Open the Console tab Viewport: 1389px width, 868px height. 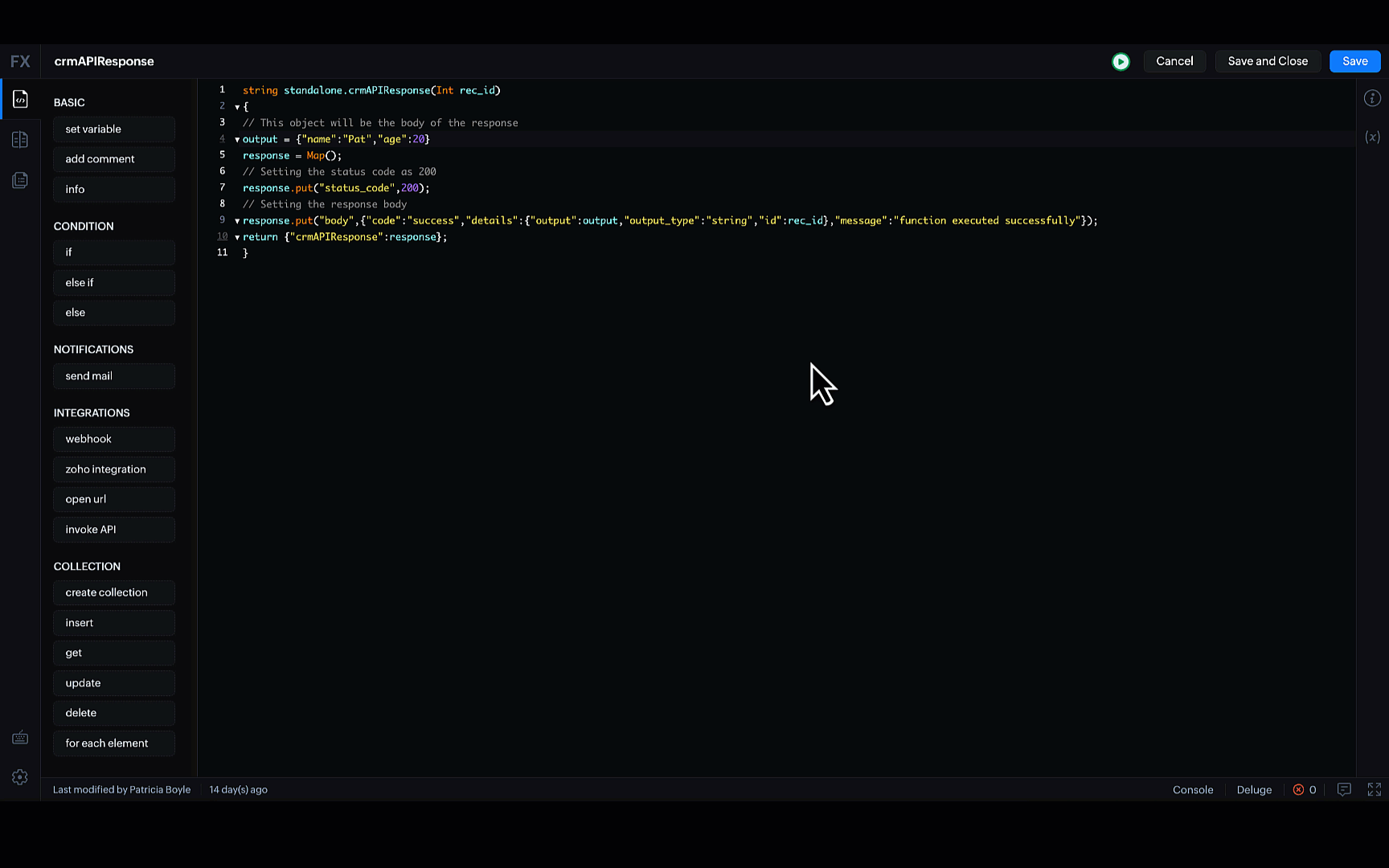pos(1192,790)
